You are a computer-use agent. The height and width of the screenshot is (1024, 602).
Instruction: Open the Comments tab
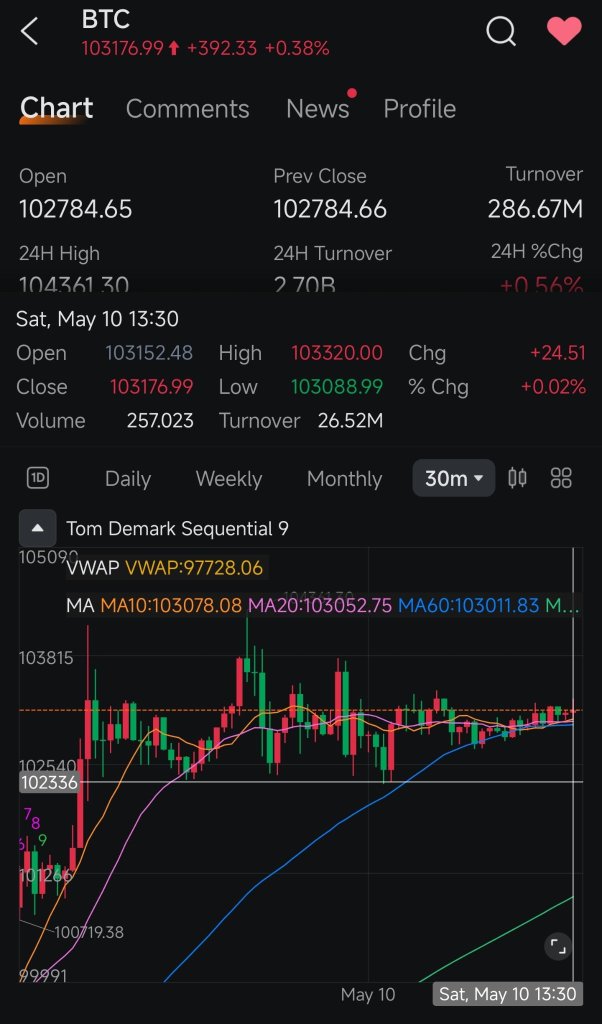tap(187, 109)
